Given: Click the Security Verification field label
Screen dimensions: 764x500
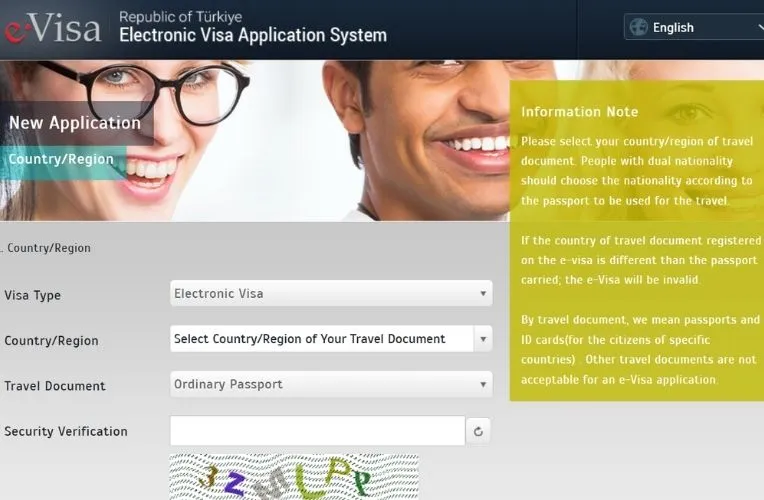Looking at the screenshot, I should click(66, 431).
